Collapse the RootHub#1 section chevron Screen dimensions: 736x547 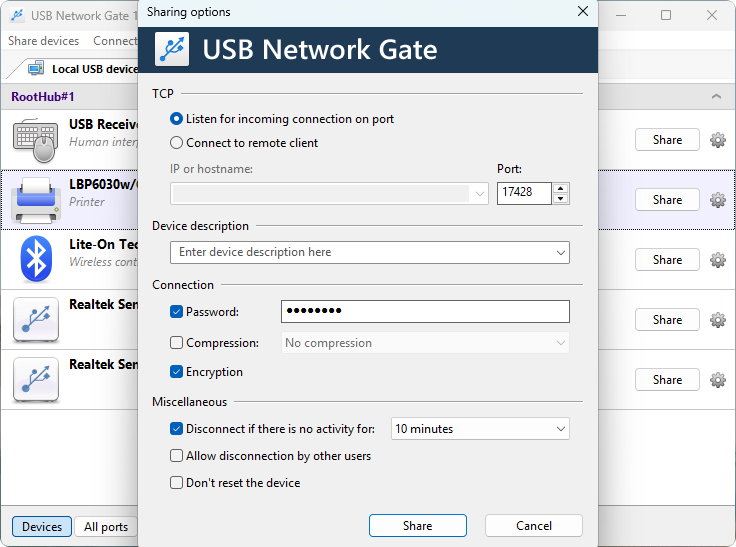click(x=716, y=96)
